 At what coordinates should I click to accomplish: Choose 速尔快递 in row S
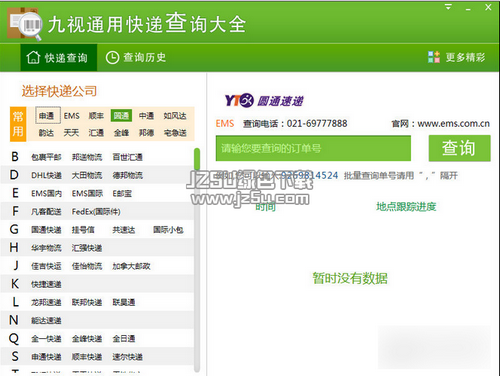coord(128,357)
